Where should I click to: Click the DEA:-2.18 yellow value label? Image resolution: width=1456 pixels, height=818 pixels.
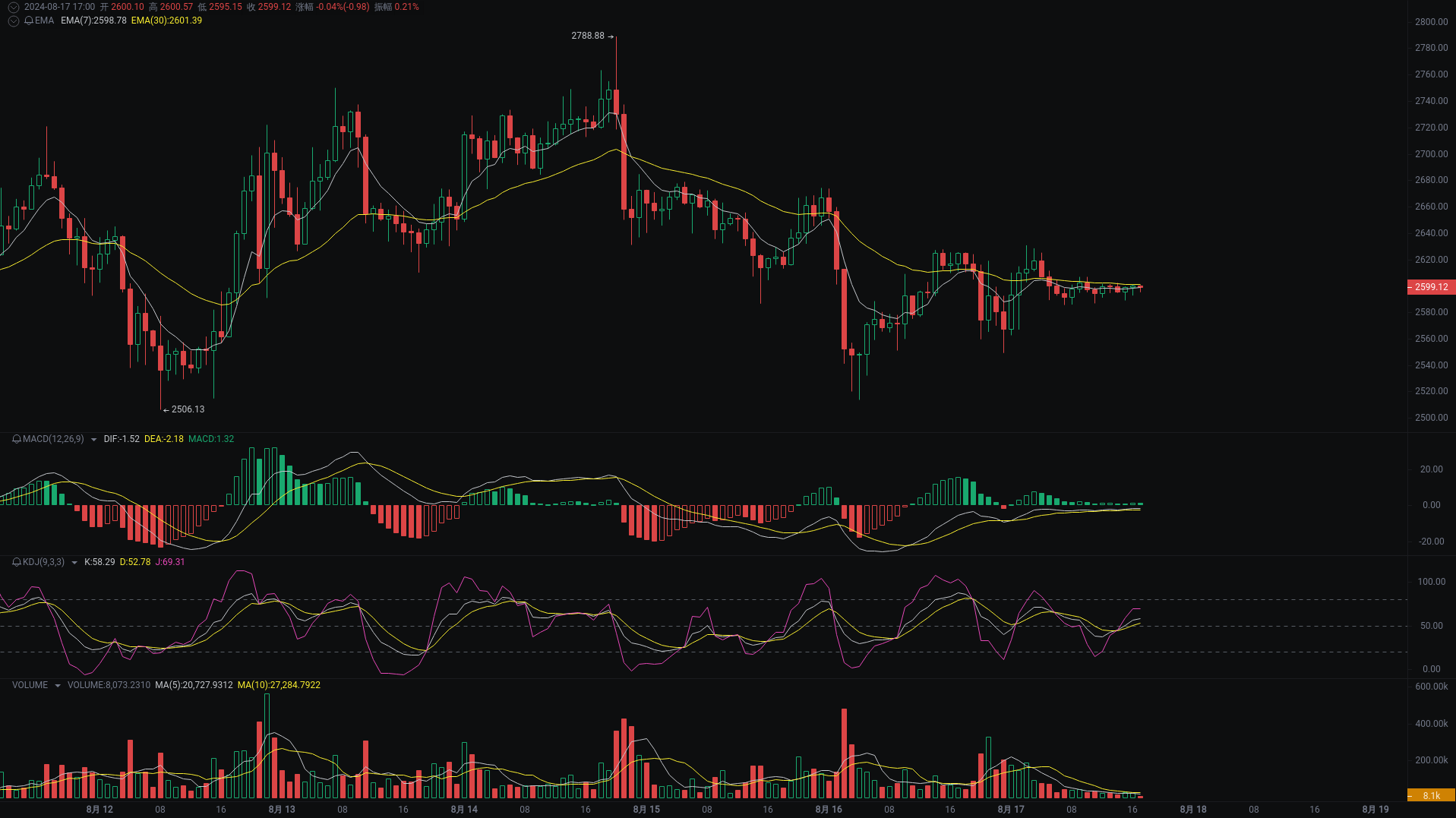point(163,439)
